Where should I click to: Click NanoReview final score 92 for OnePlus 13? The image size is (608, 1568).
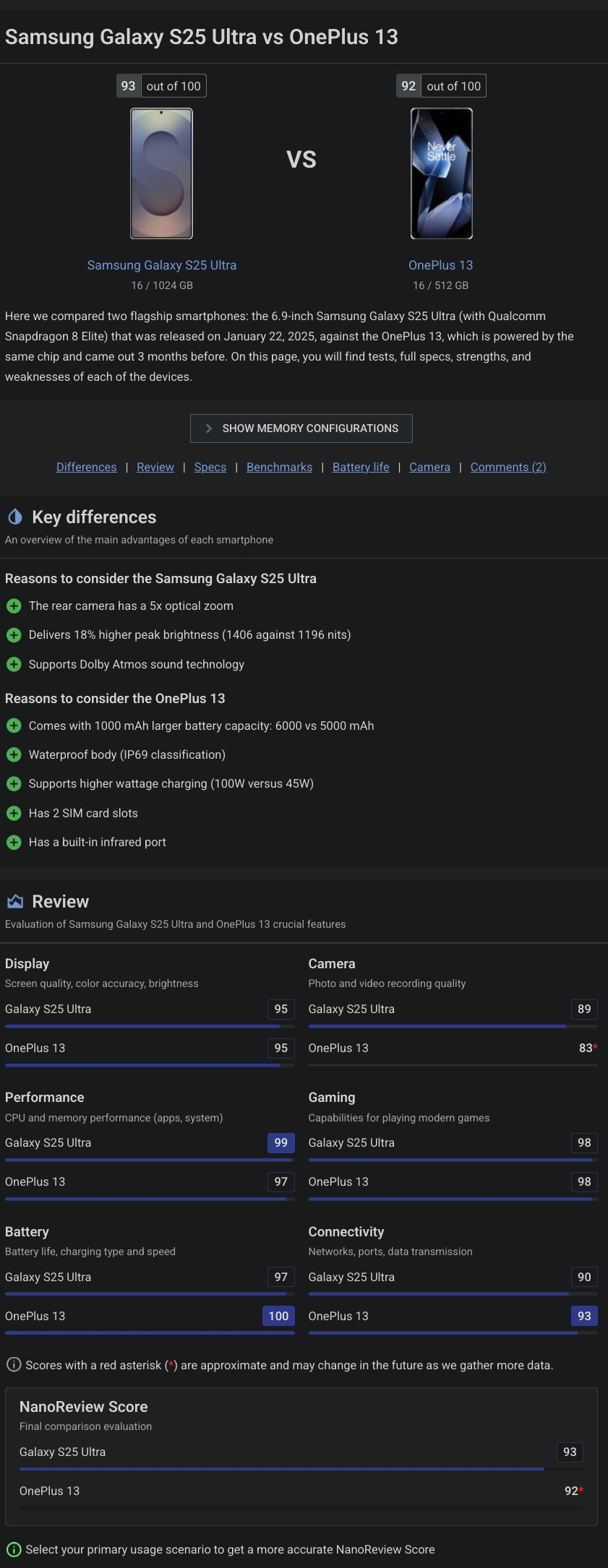573,1491
